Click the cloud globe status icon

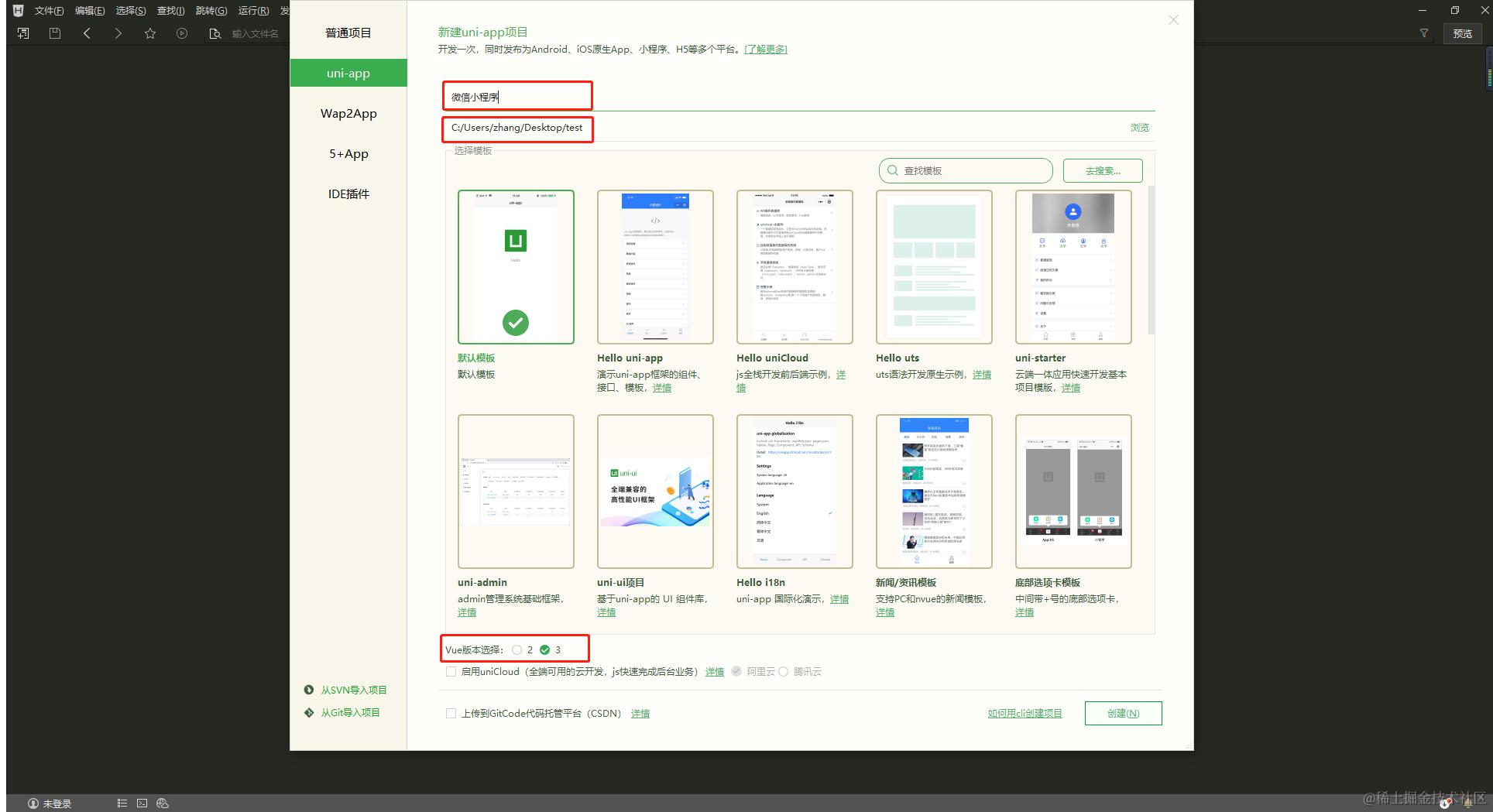click(163, 803)
